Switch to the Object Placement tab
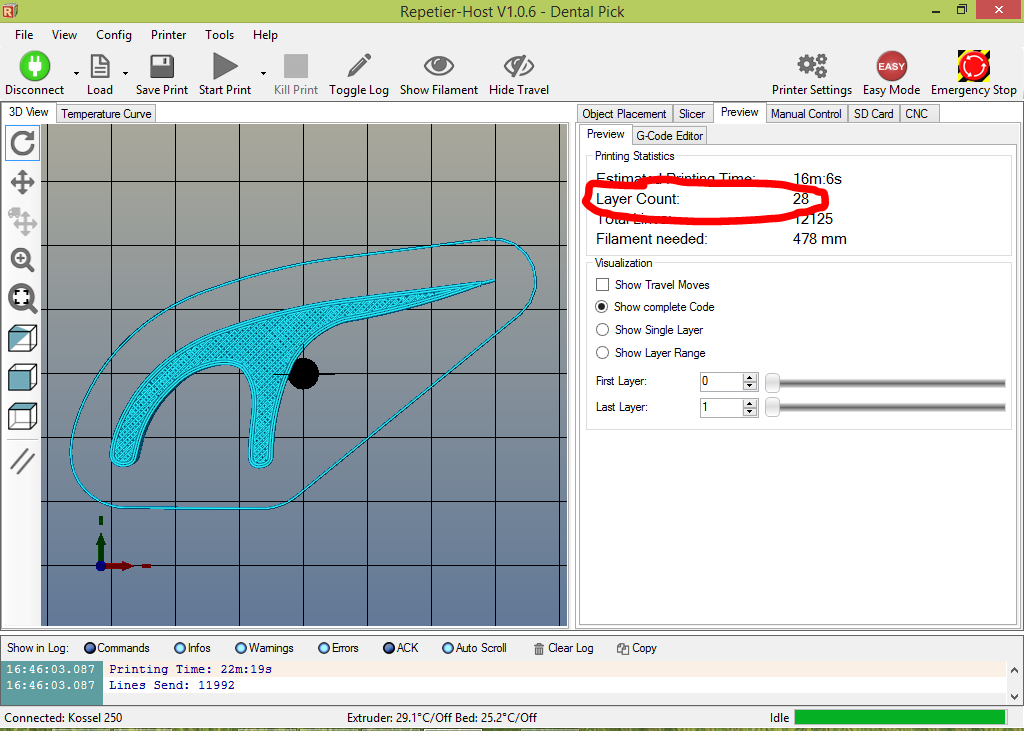This screenshot has width=1024, height=731. click(x=624, y=114)
